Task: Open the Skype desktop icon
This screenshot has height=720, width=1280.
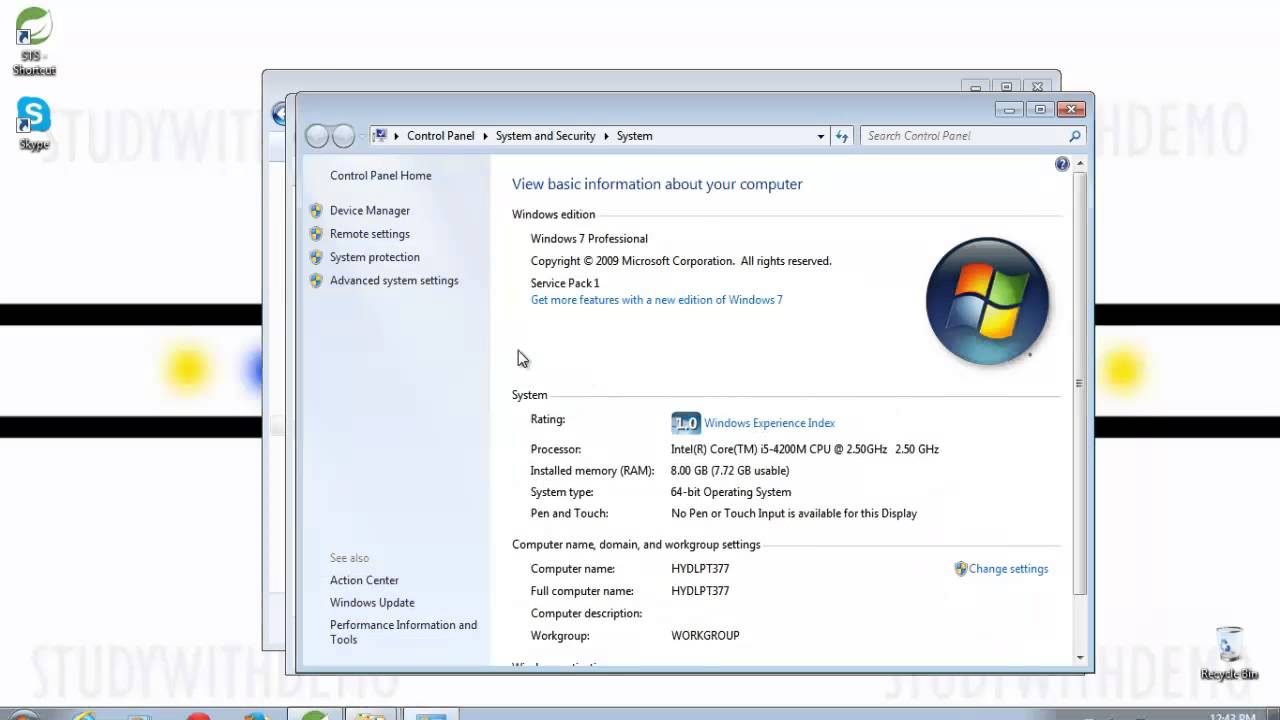Action: pyautogui.click(x=34, y=123)
